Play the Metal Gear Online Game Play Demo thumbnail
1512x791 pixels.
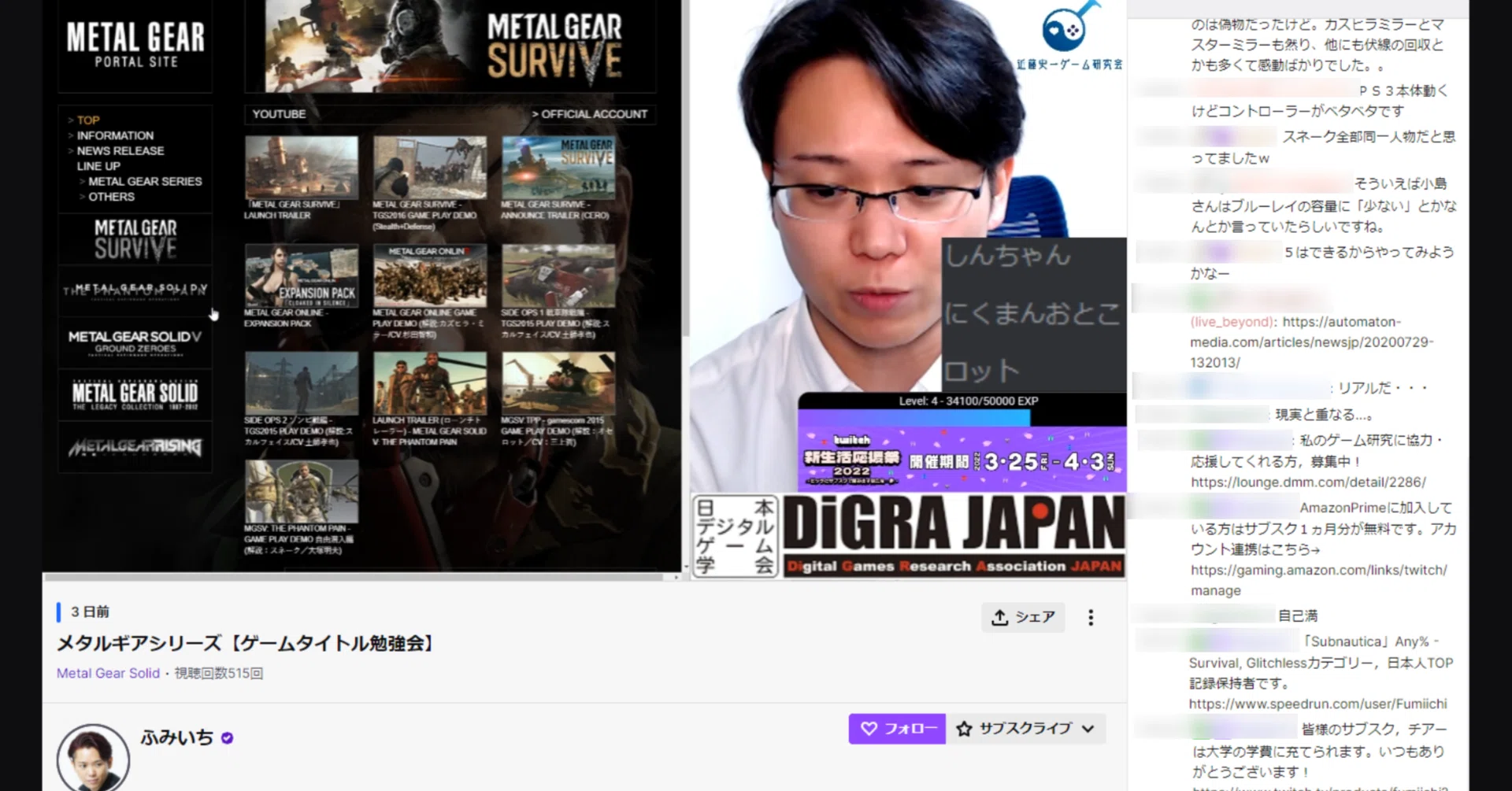(x=430, y=275)
